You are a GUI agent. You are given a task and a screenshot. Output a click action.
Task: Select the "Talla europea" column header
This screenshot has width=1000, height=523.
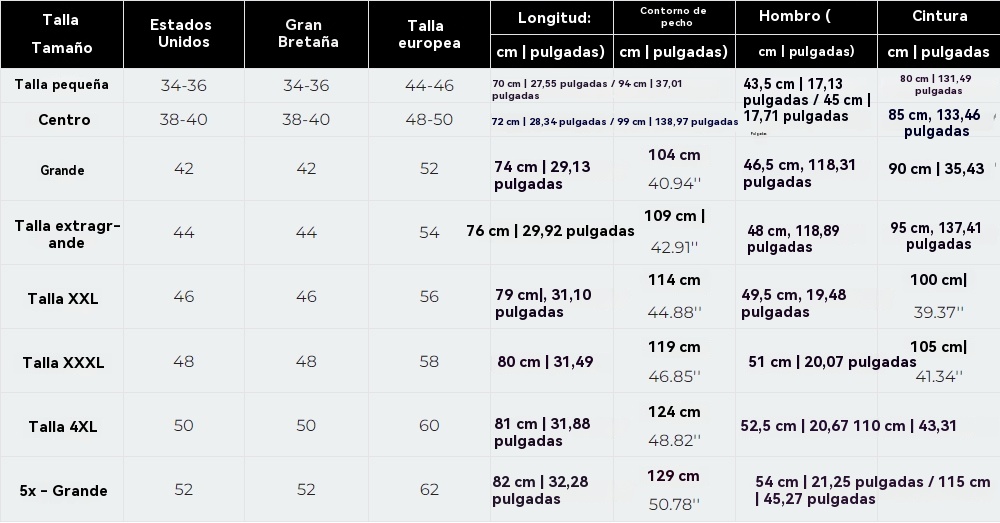pos(429,34)
